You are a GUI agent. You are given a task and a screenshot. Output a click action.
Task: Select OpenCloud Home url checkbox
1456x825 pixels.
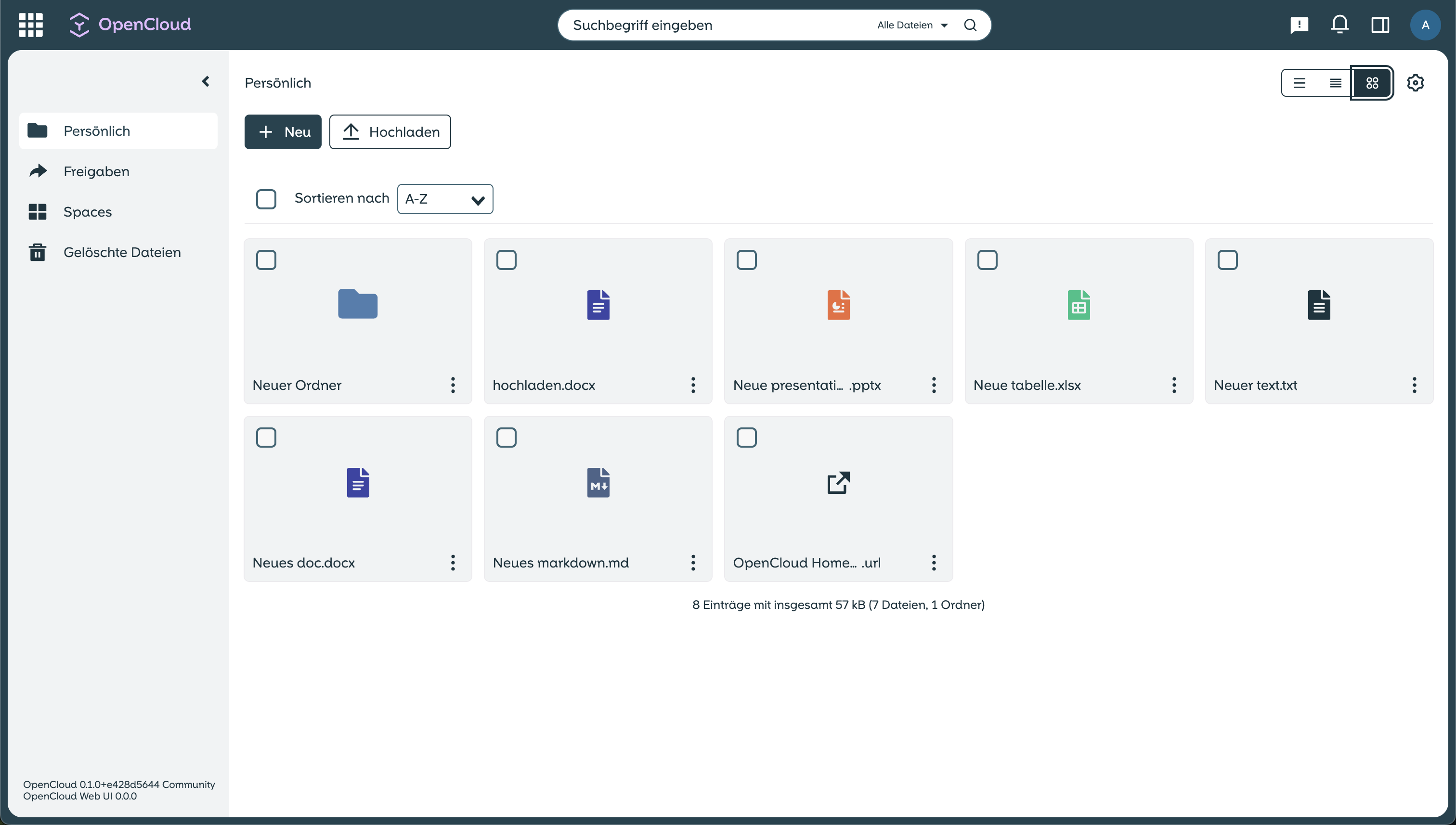pyautogui.click(x=746, y=438)
